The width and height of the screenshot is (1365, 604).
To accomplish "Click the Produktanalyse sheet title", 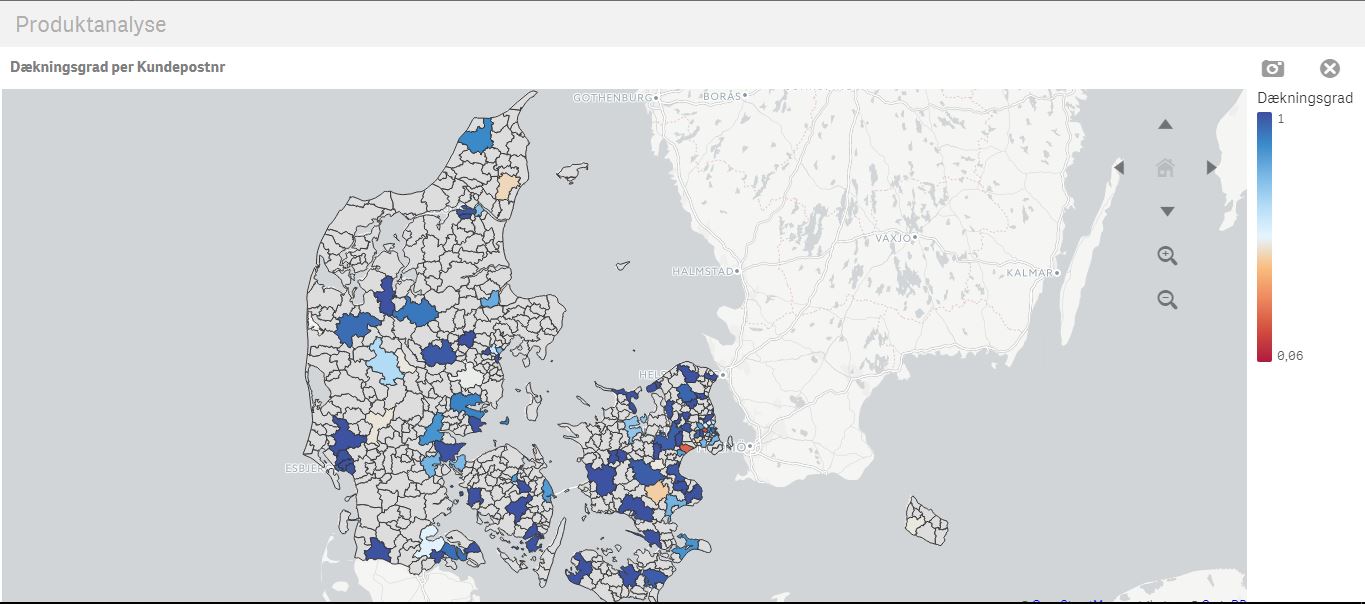I will click(91, 24).
